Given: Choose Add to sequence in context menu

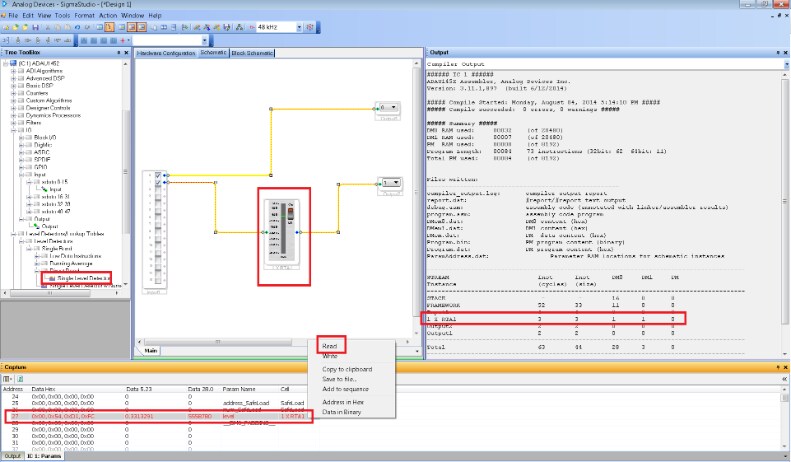Looking at the screenshot, I should point(346,389).
